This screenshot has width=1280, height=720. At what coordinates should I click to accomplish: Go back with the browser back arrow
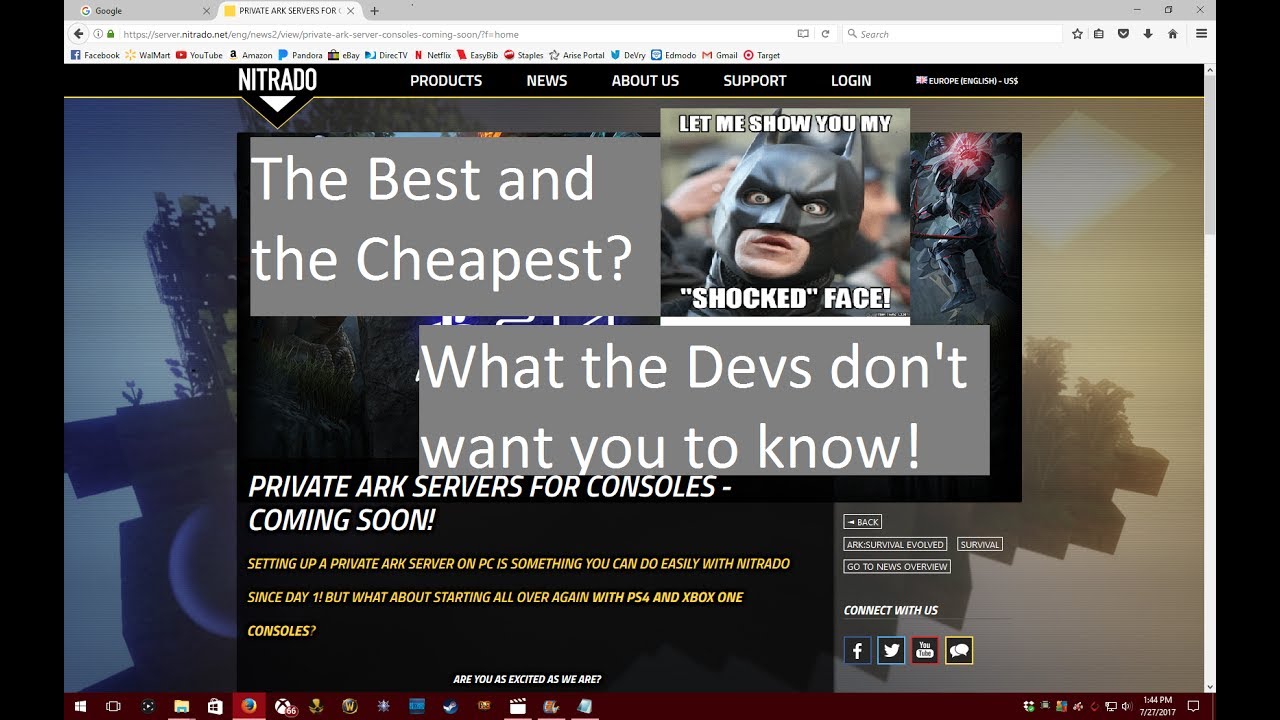point(79,33)
